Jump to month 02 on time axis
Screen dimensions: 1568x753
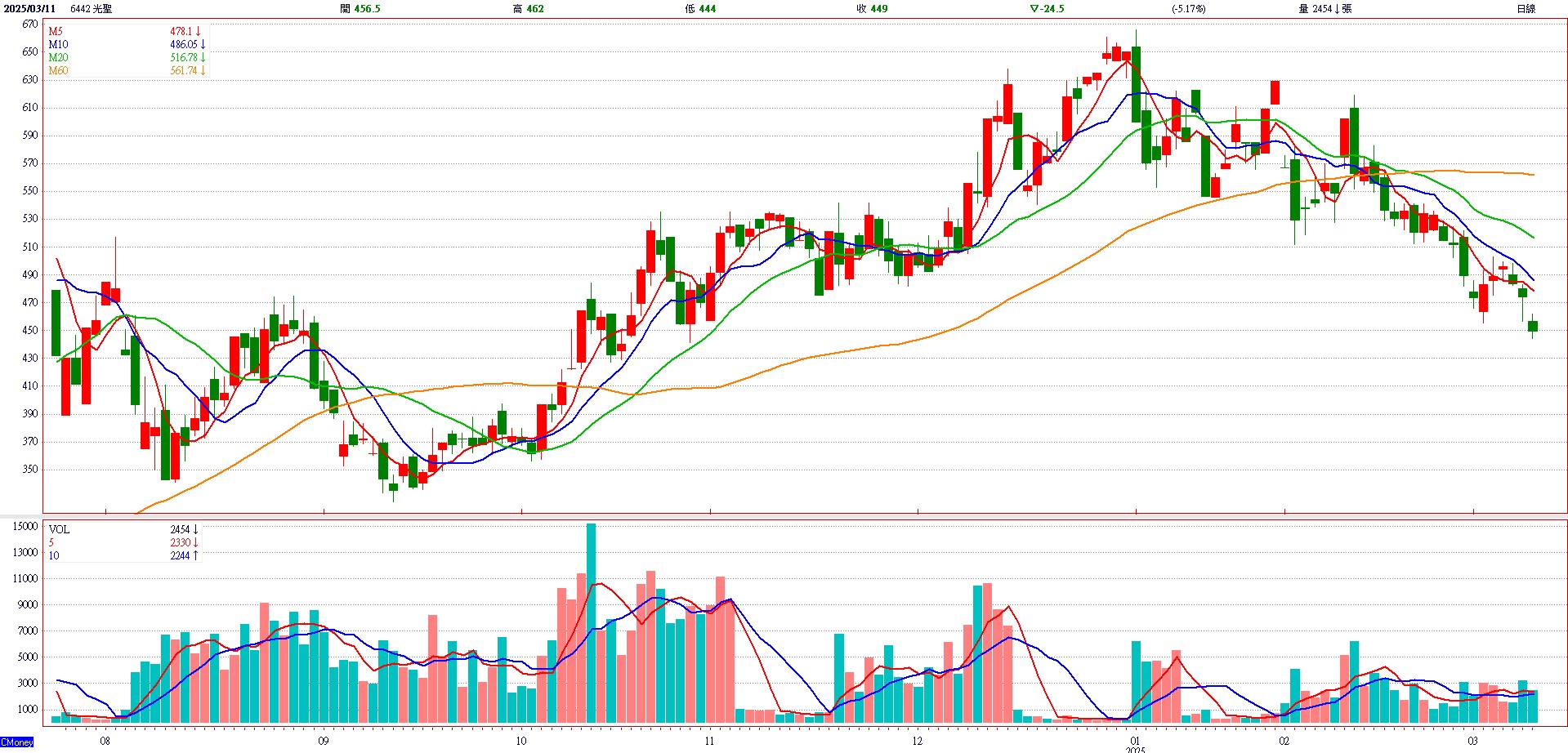pos(1284,742)
